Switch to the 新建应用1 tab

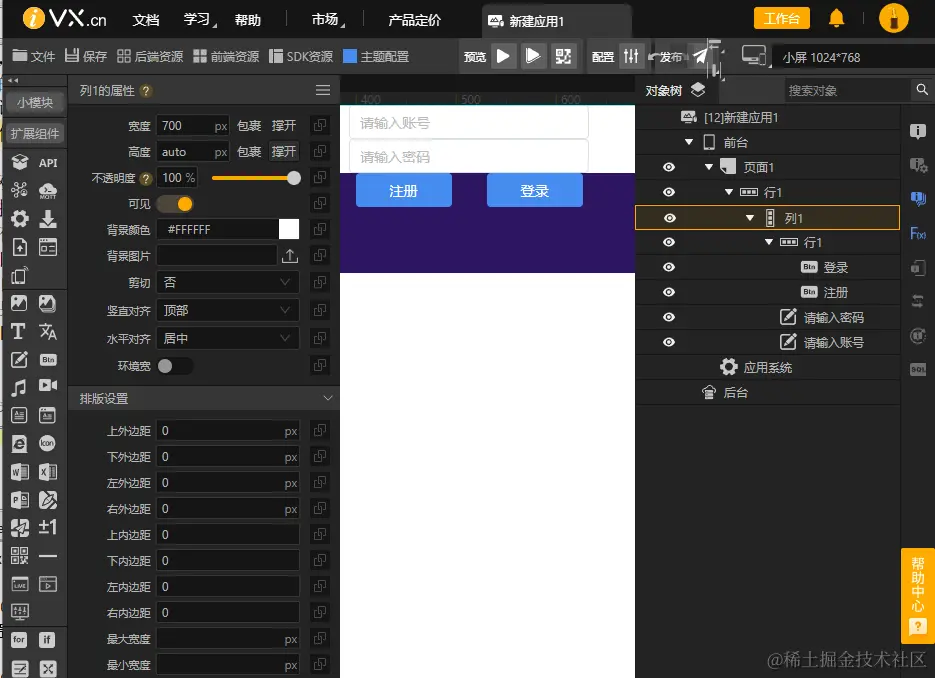click(x=556, y=21)
